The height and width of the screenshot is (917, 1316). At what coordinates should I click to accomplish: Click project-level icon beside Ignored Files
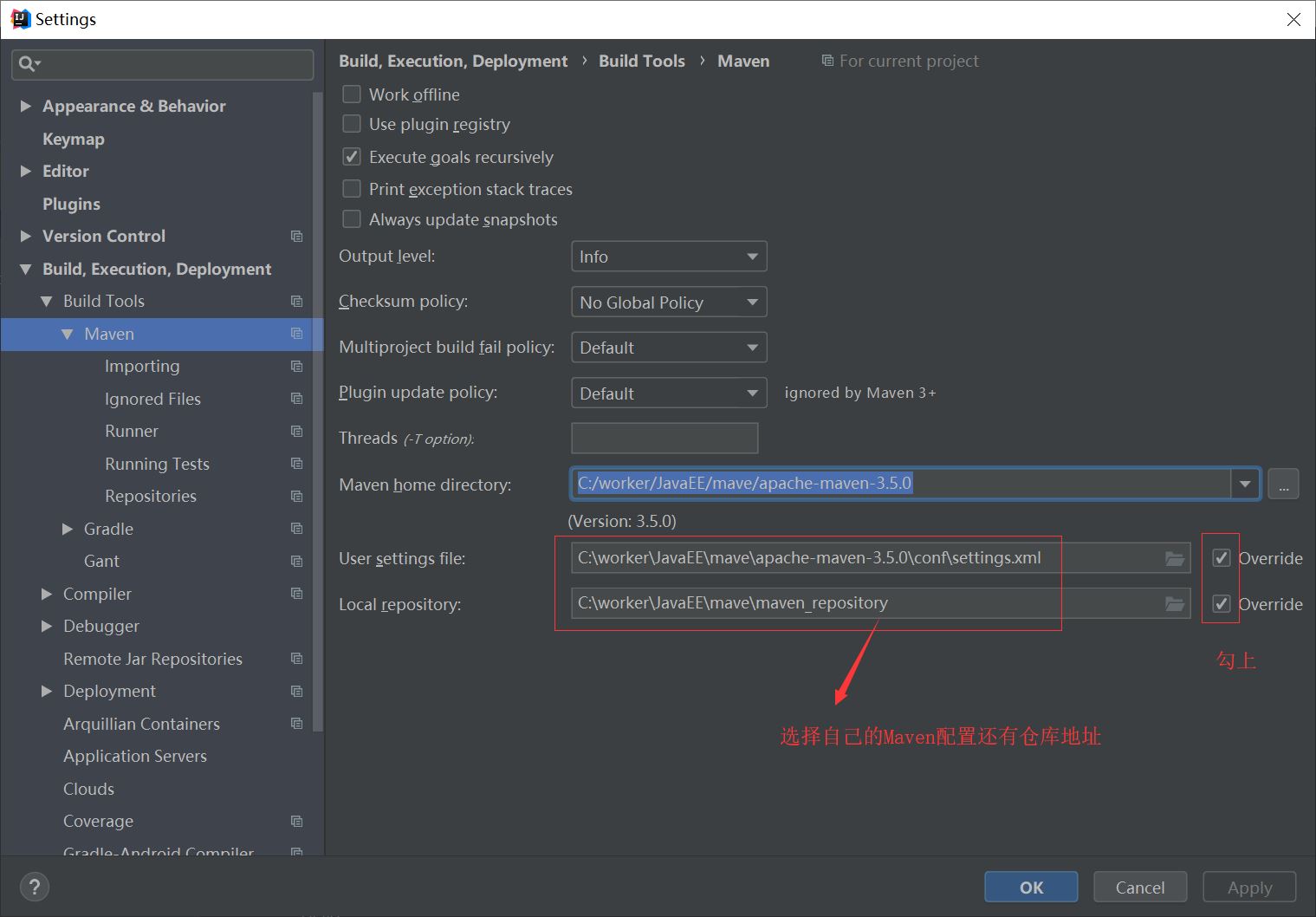pos(296,399)
